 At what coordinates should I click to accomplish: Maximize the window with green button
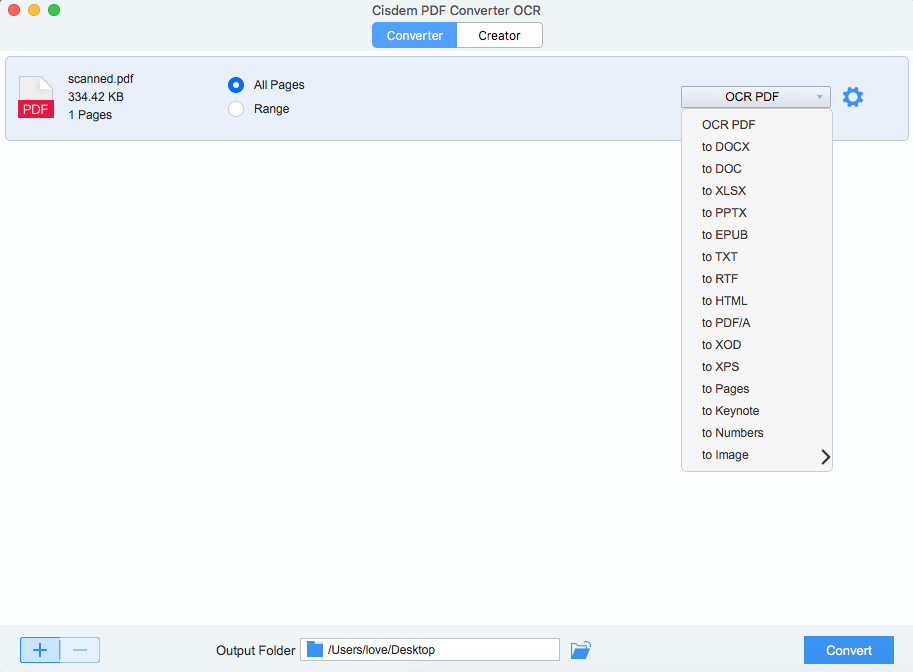(54, 10)
